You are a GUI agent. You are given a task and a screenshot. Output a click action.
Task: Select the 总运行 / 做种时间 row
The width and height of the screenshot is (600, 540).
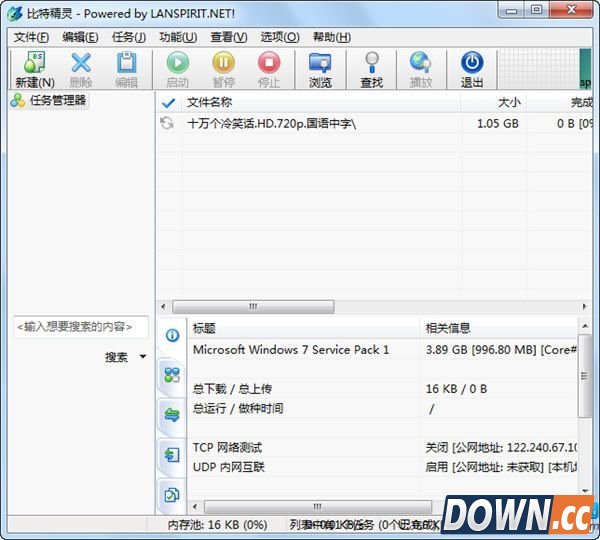383,409
